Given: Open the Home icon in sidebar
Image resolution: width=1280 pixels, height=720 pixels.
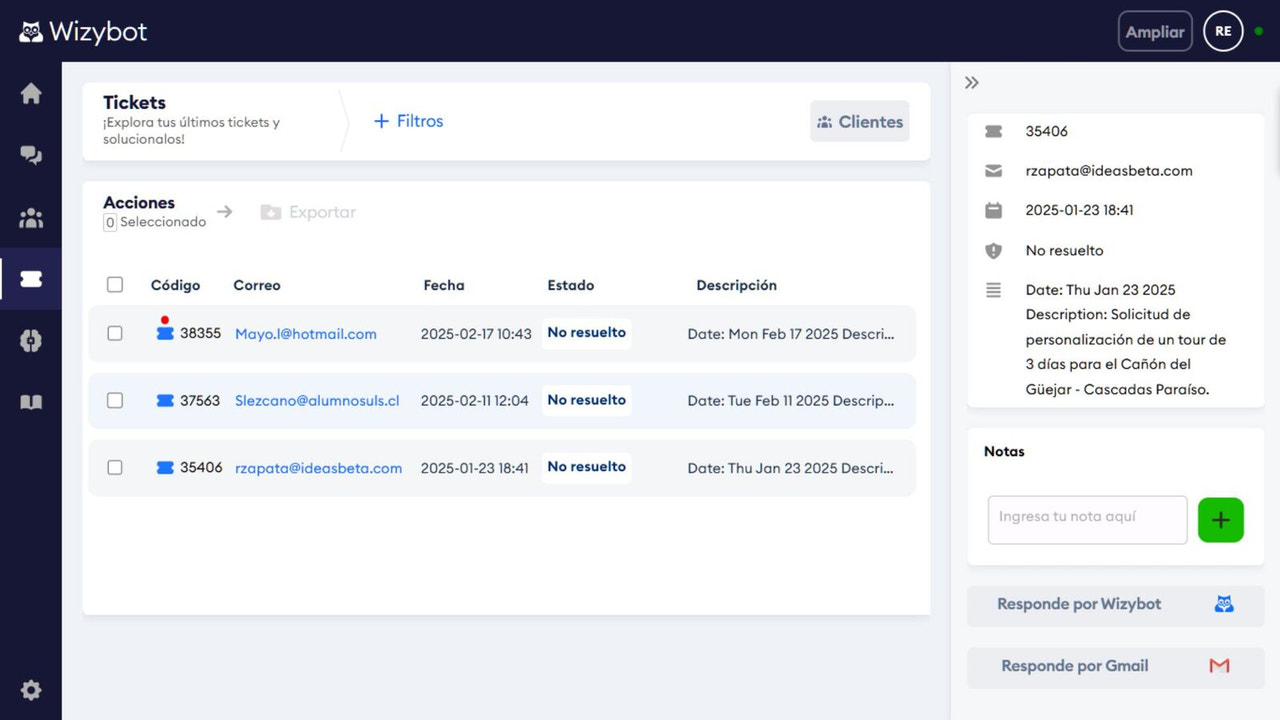Looking at the screenshot, I should pyautogui.click(x=31, y=93).
